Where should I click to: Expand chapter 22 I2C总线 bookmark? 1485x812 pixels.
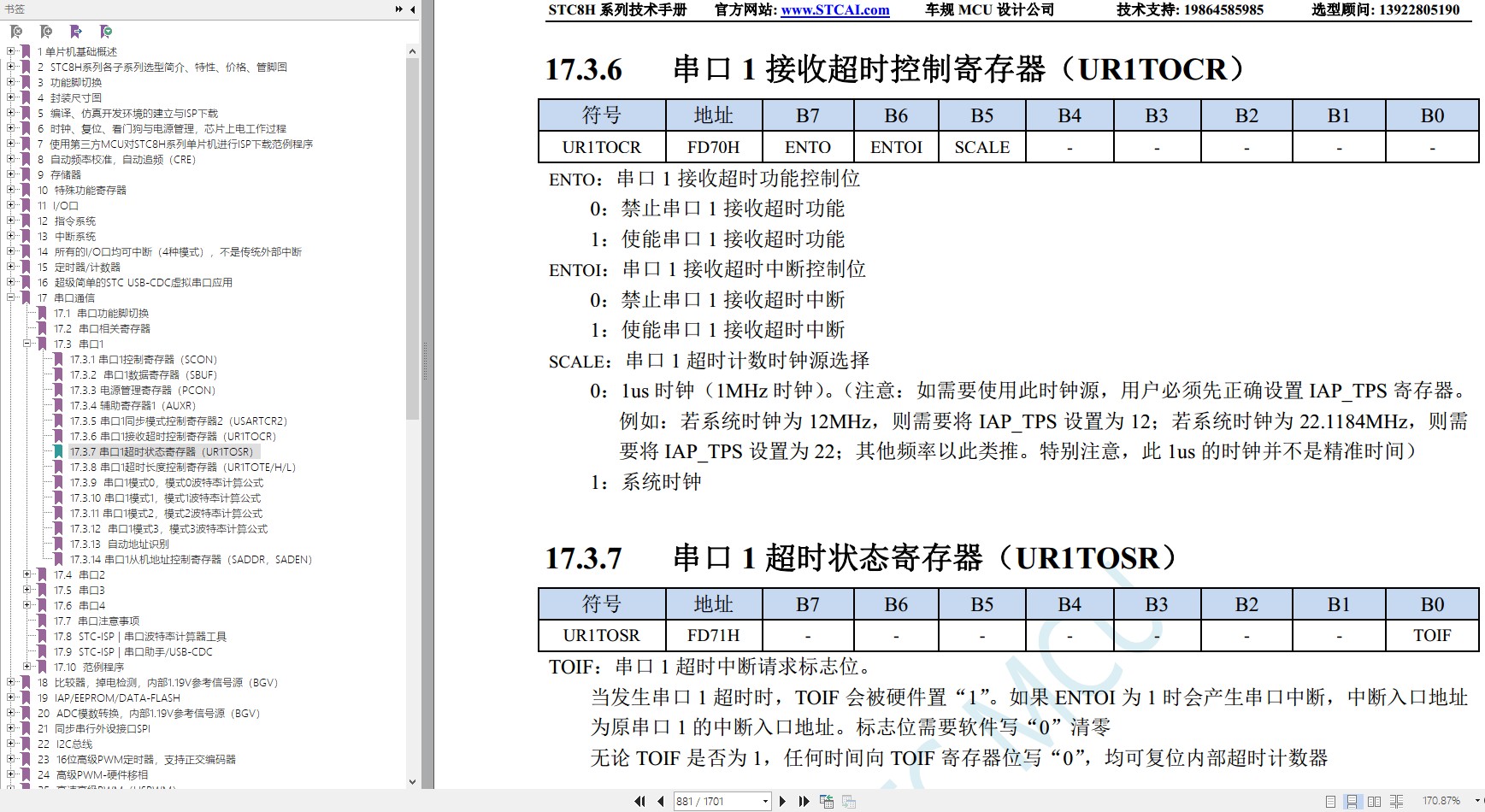(11, 744)
